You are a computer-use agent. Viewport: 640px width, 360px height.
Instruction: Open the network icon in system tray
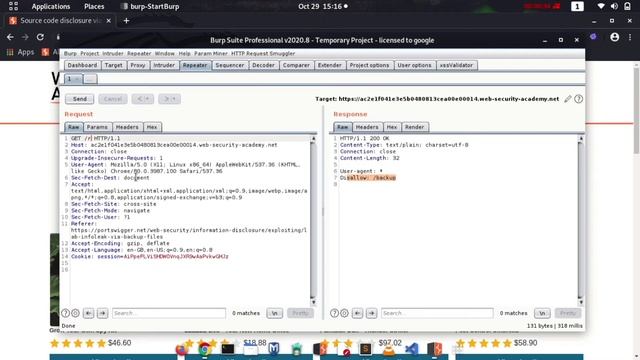(601, 6)
